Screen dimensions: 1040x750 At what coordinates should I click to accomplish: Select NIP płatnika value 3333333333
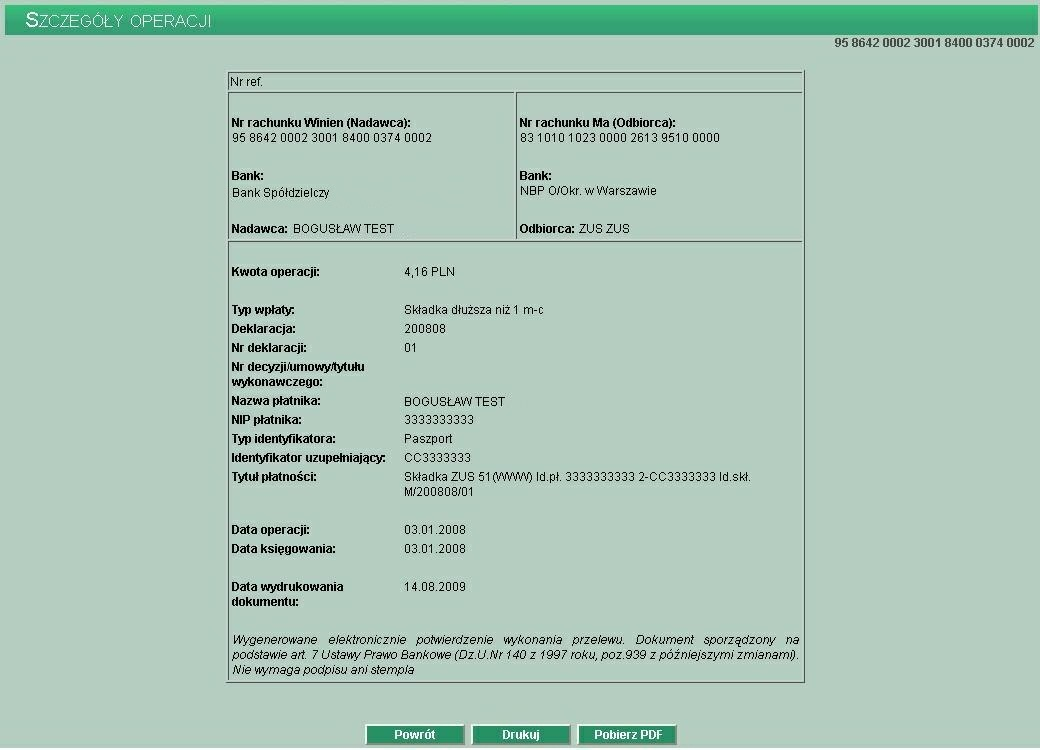pos(438,420)
